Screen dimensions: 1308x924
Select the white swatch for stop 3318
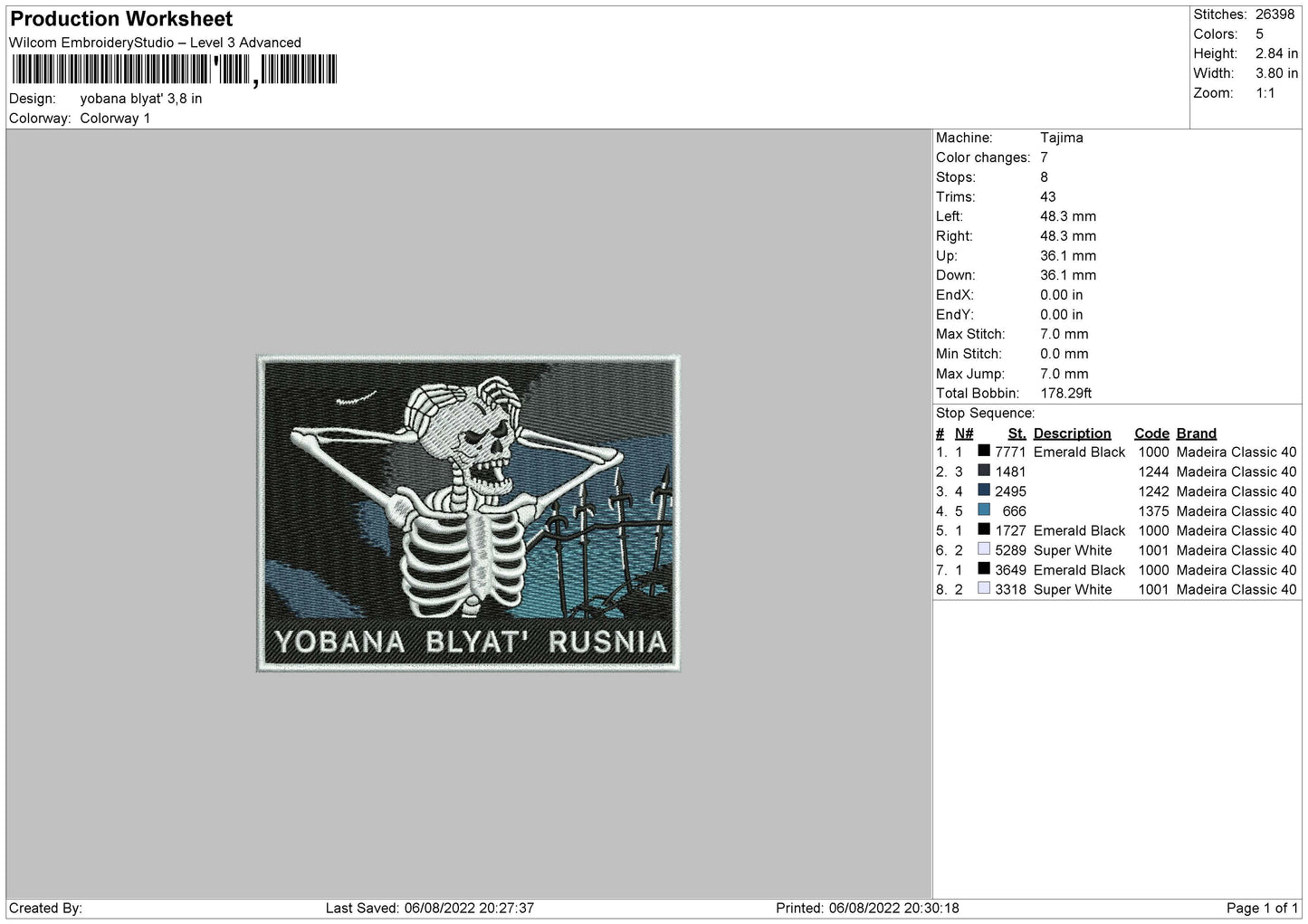click(x=984, y=589)
